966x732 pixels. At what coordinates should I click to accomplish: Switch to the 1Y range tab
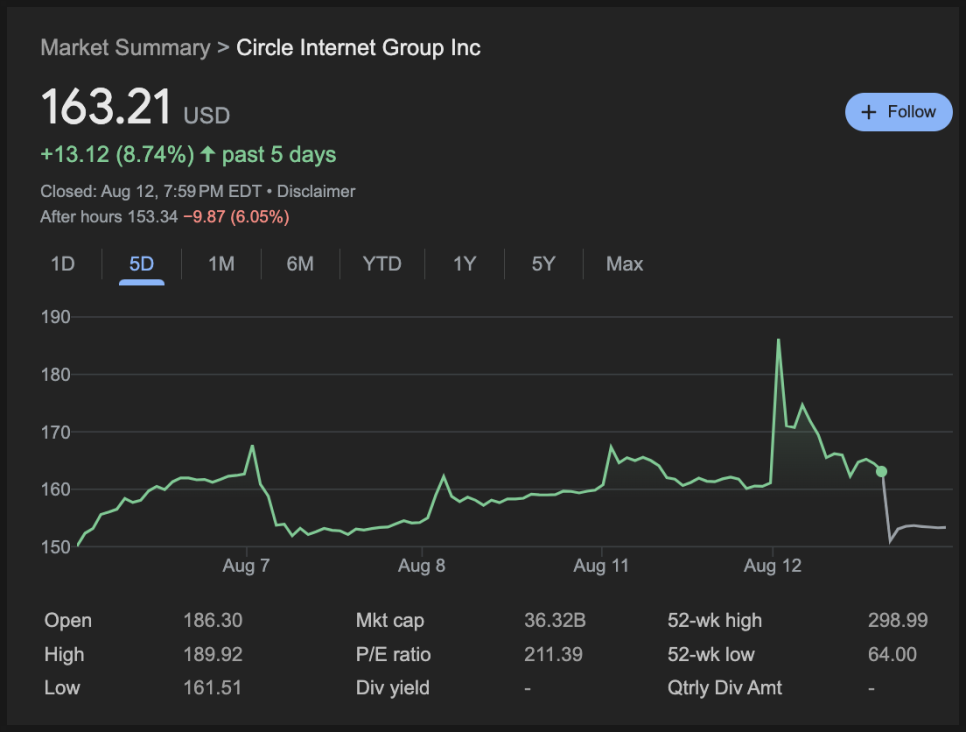[465, 264]
